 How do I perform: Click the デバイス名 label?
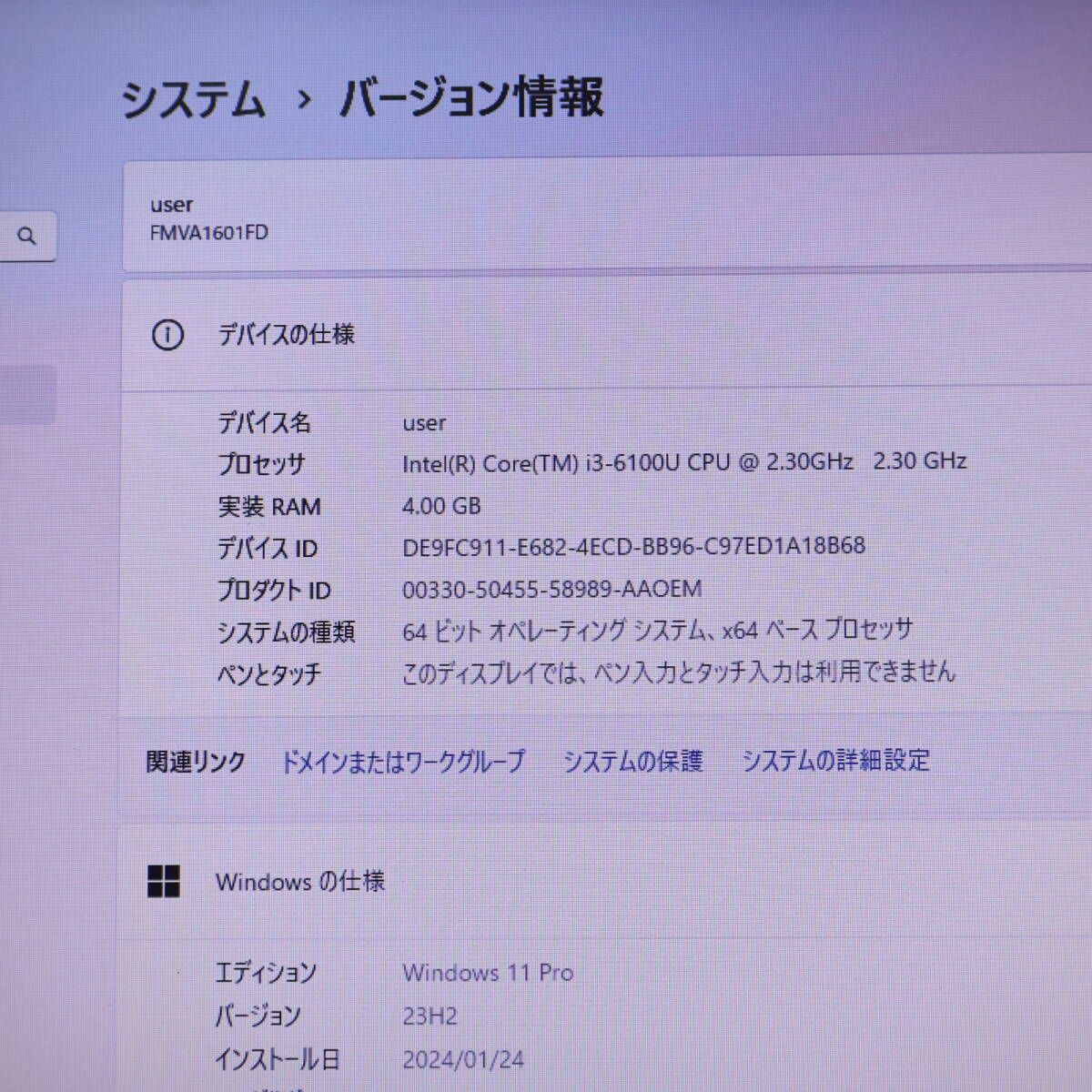pyautogui.click(x=264, y=423)
